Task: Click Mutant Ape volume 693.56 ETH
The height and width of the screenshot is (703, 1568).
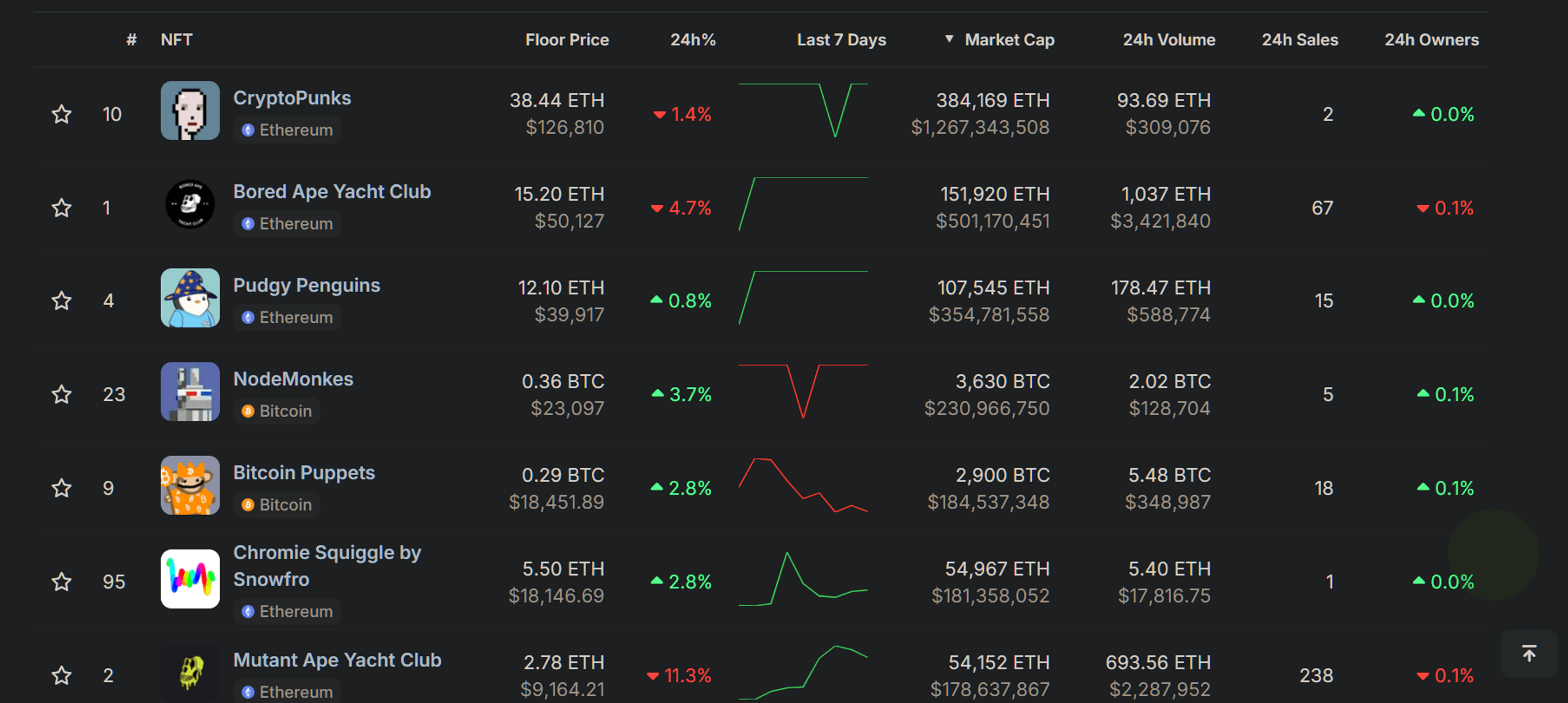Action: (1158, 663)
